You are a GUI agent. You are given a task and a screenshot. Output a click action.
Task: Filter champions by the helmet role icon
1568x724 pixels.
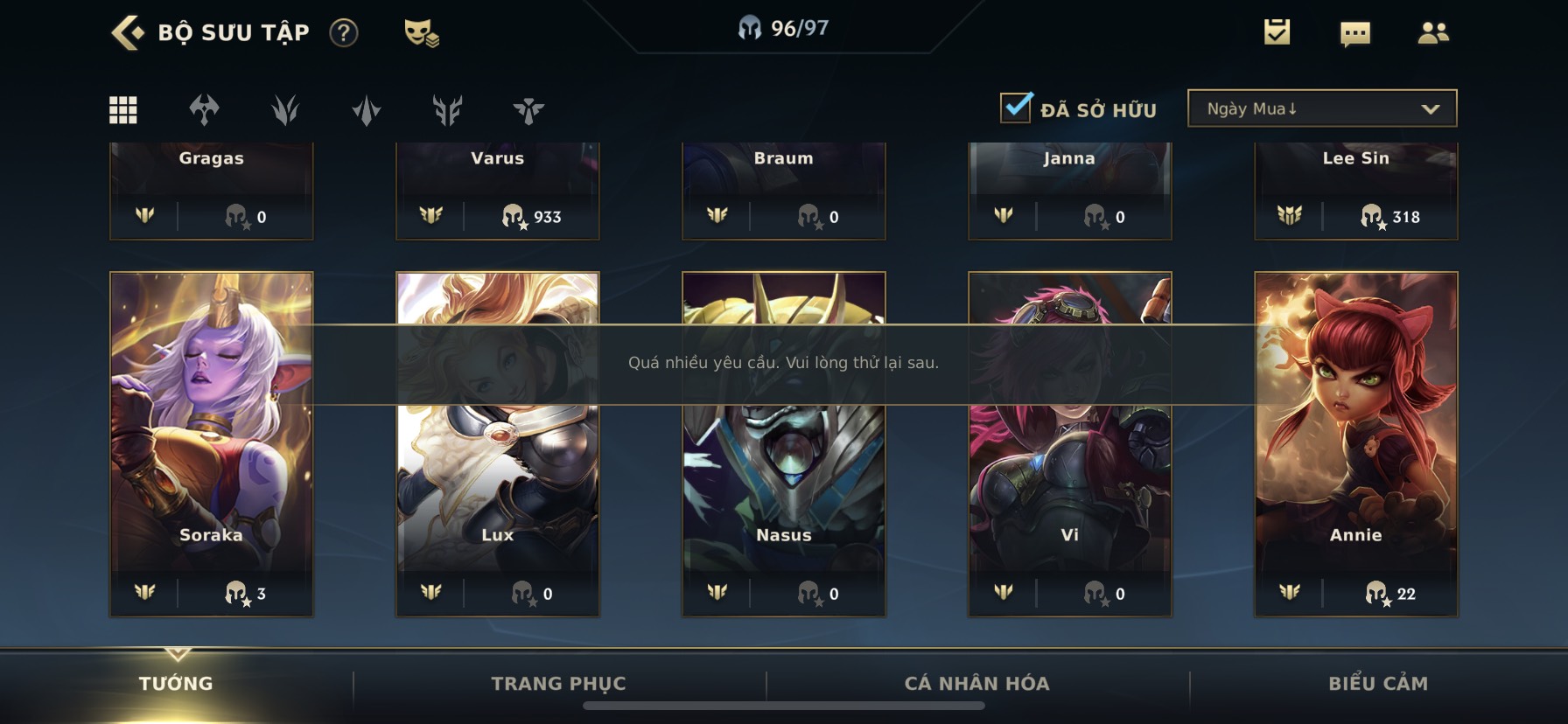(x=204, y=110)
